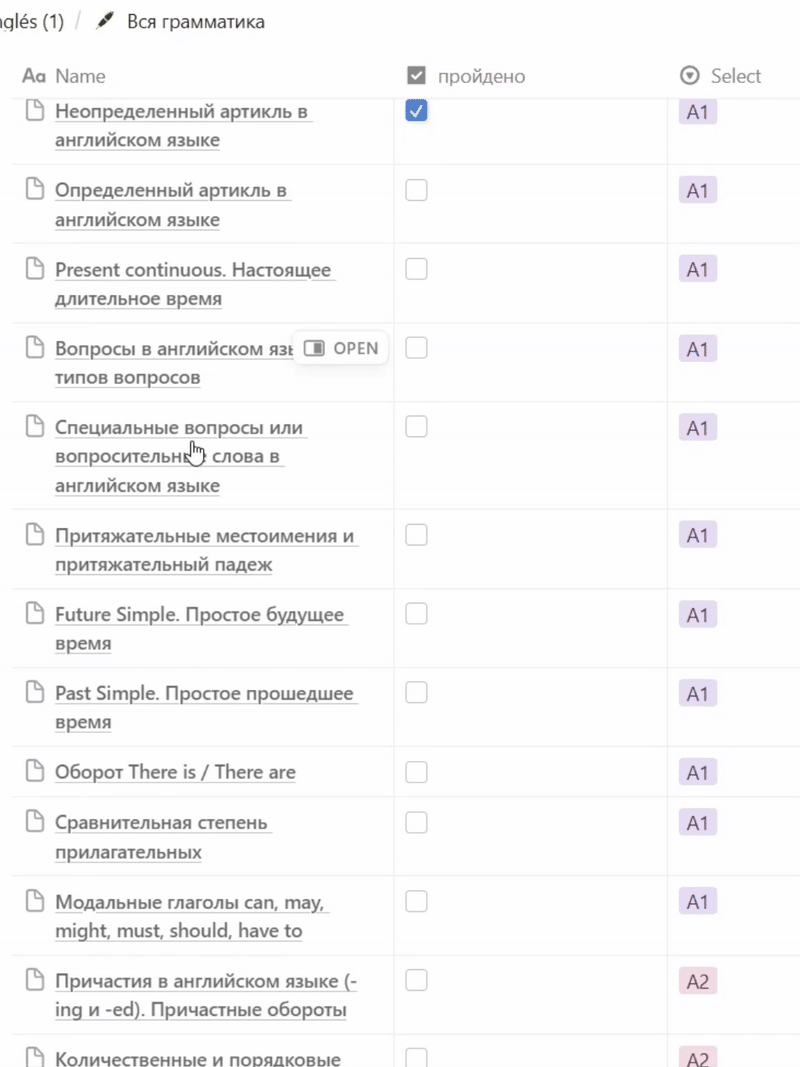This screenshot has width=800, height=1067.
Task: Click the page icon beside Present continuous
Action: tap(33, 269)
